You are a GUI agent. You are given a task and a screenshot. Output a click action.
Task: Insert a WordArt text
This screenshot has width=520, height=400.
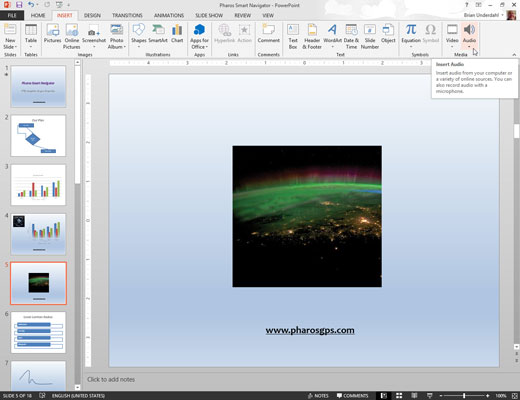pos(332,36)
